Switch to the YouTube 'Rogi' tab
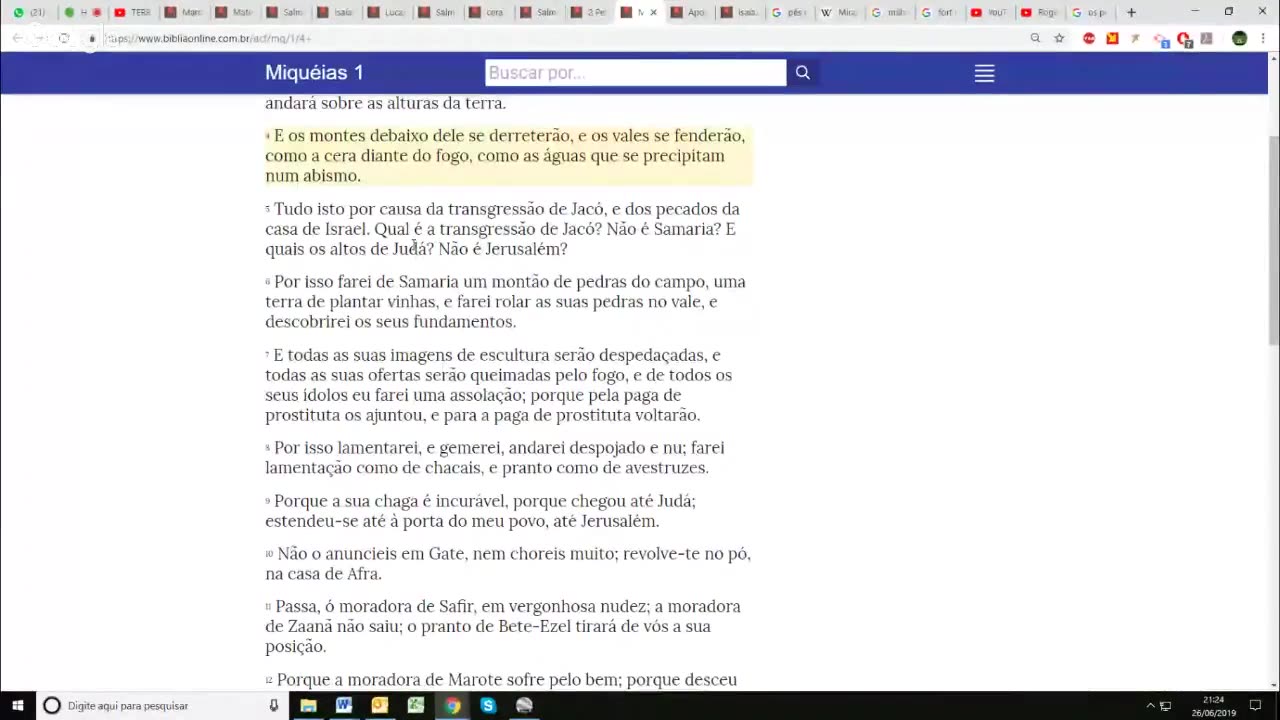1280x720 pixels. [1040, 12]
